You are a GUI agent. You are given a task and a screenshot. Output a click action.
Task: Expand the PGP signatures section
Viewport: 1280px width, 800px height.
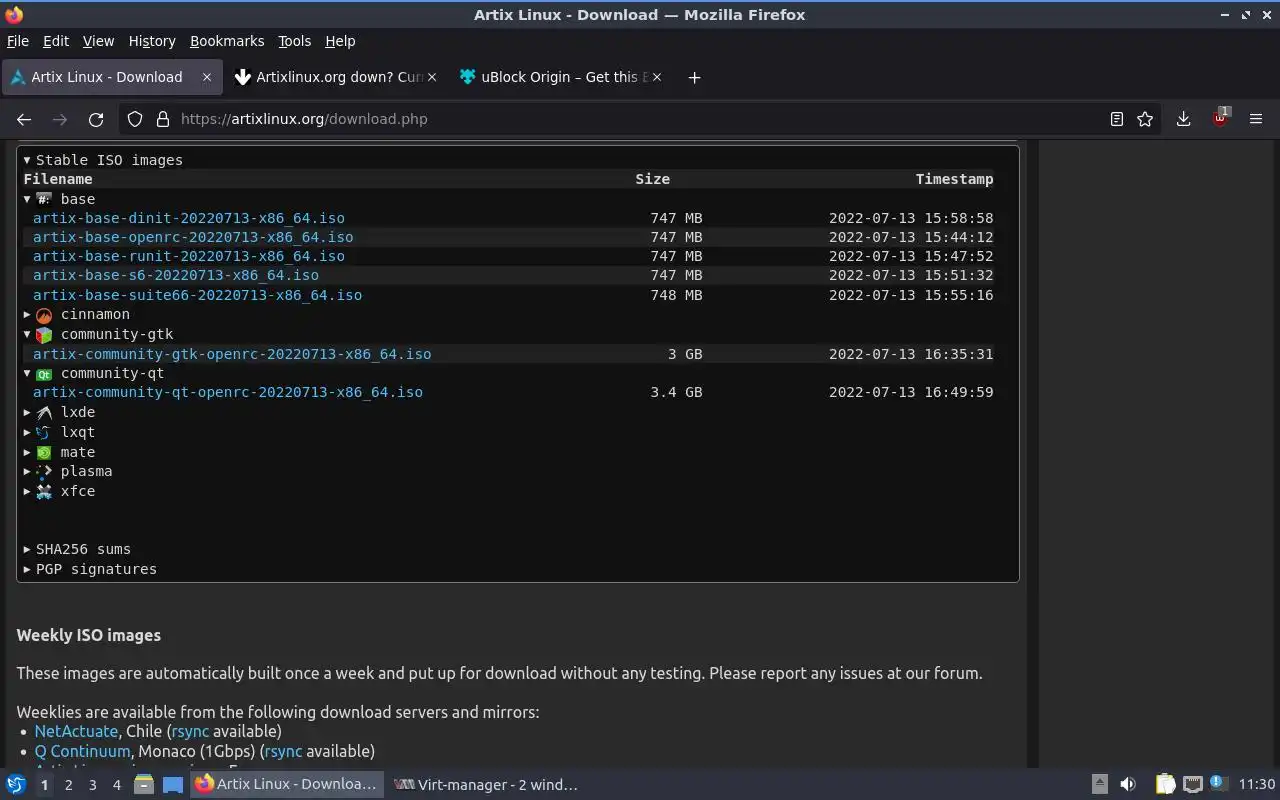90,569
